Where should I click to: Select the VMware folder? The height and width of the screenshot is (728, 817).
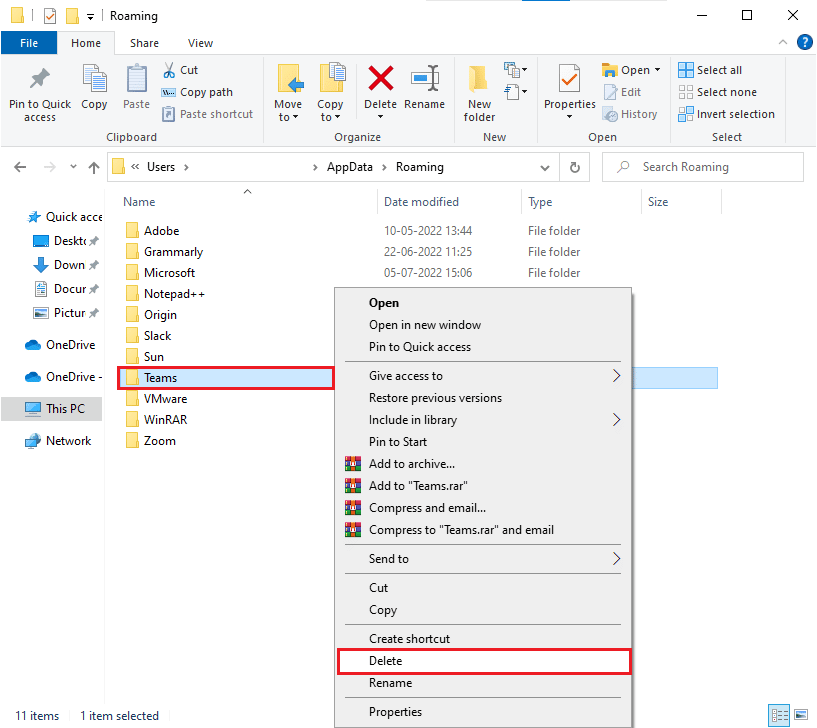[x=165, y=399]
